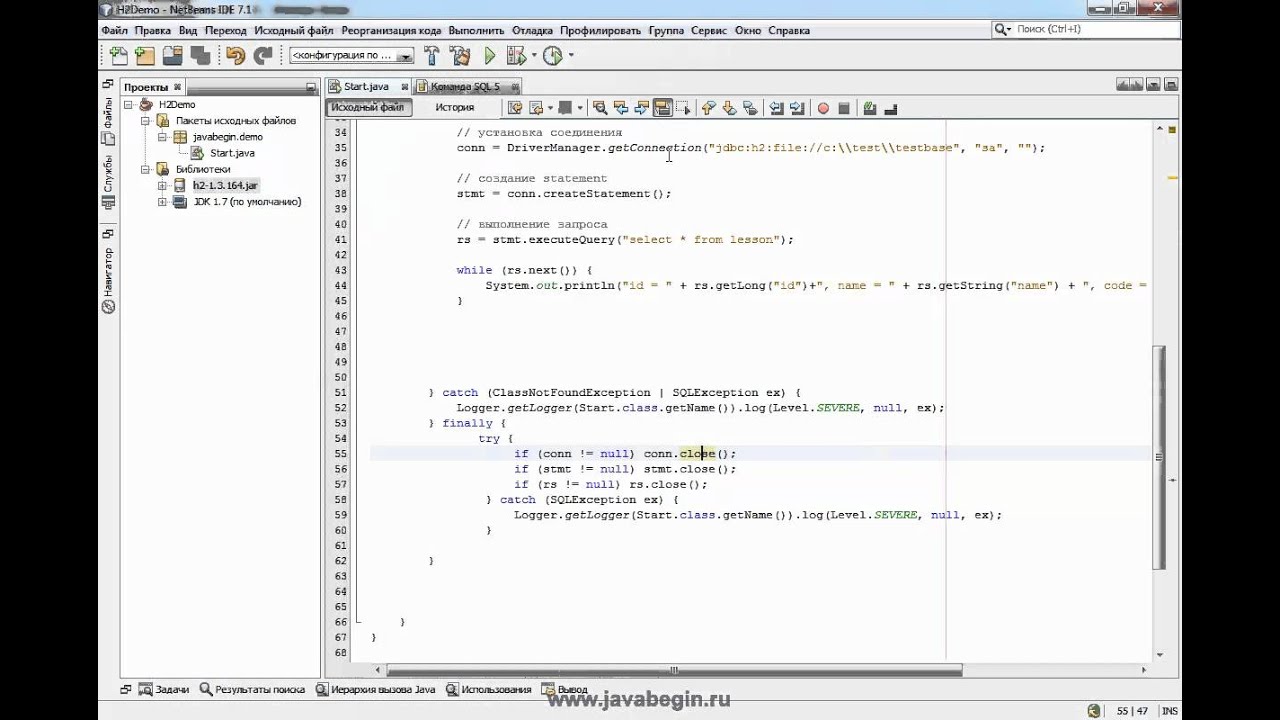Switch to the Start.java tab
This screenshot has width=1280, height=720.
tap(366, 87)
